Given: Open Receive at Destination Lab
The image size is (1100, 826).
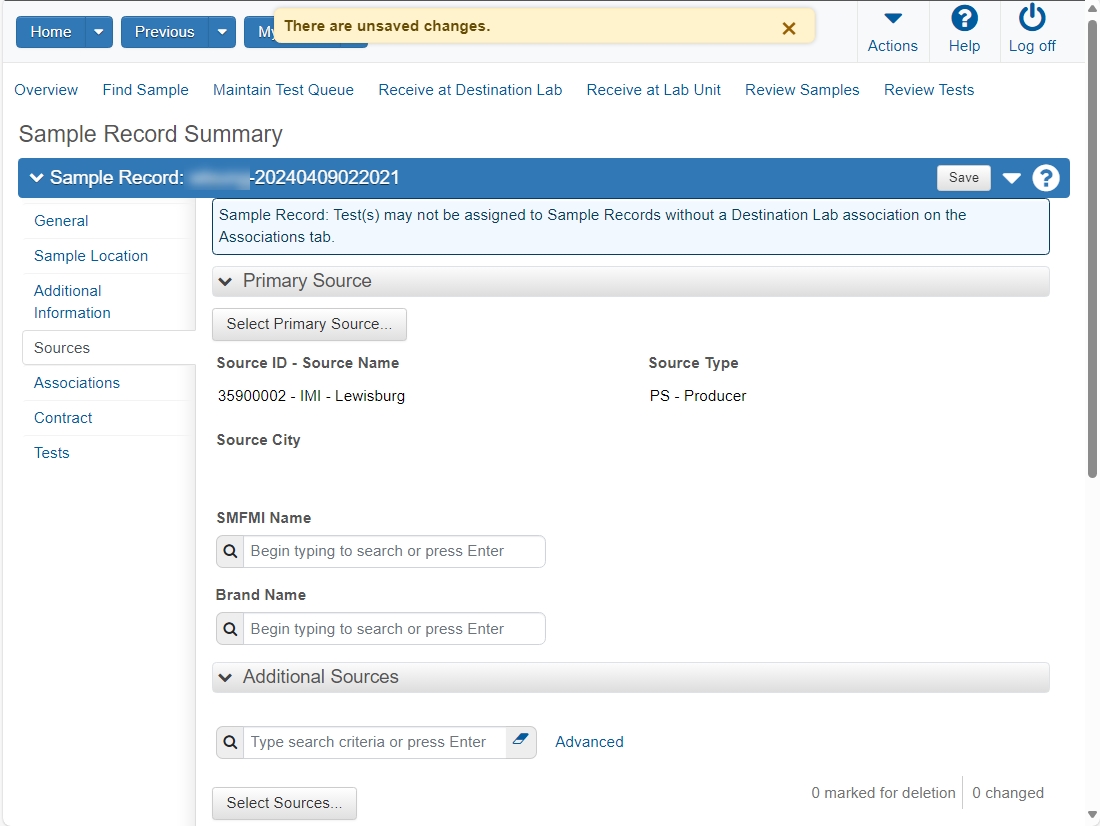Looking at the screenshot, I should tap(470, 90).
